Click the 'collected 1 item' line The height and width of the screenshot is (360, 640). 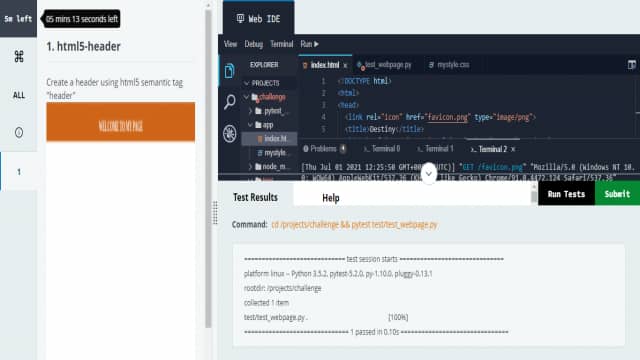[266, 302]
